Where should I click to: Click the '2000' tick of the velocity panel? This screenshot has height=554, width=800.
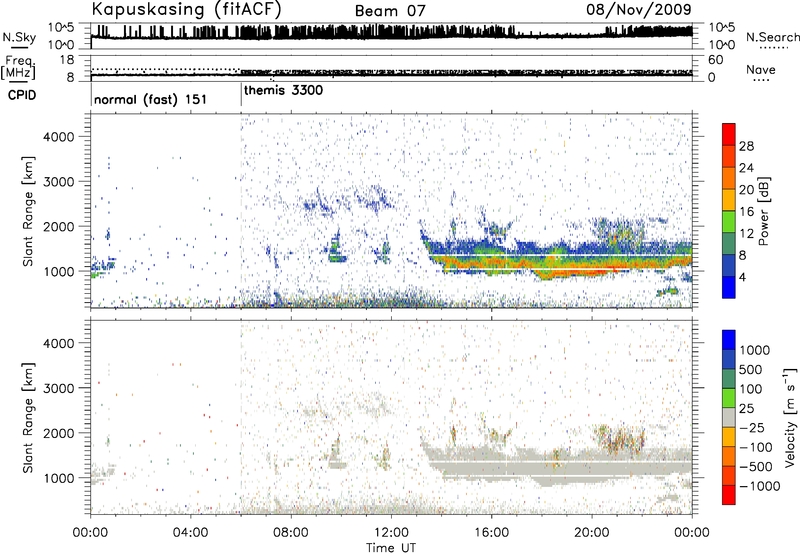(59, 433)
